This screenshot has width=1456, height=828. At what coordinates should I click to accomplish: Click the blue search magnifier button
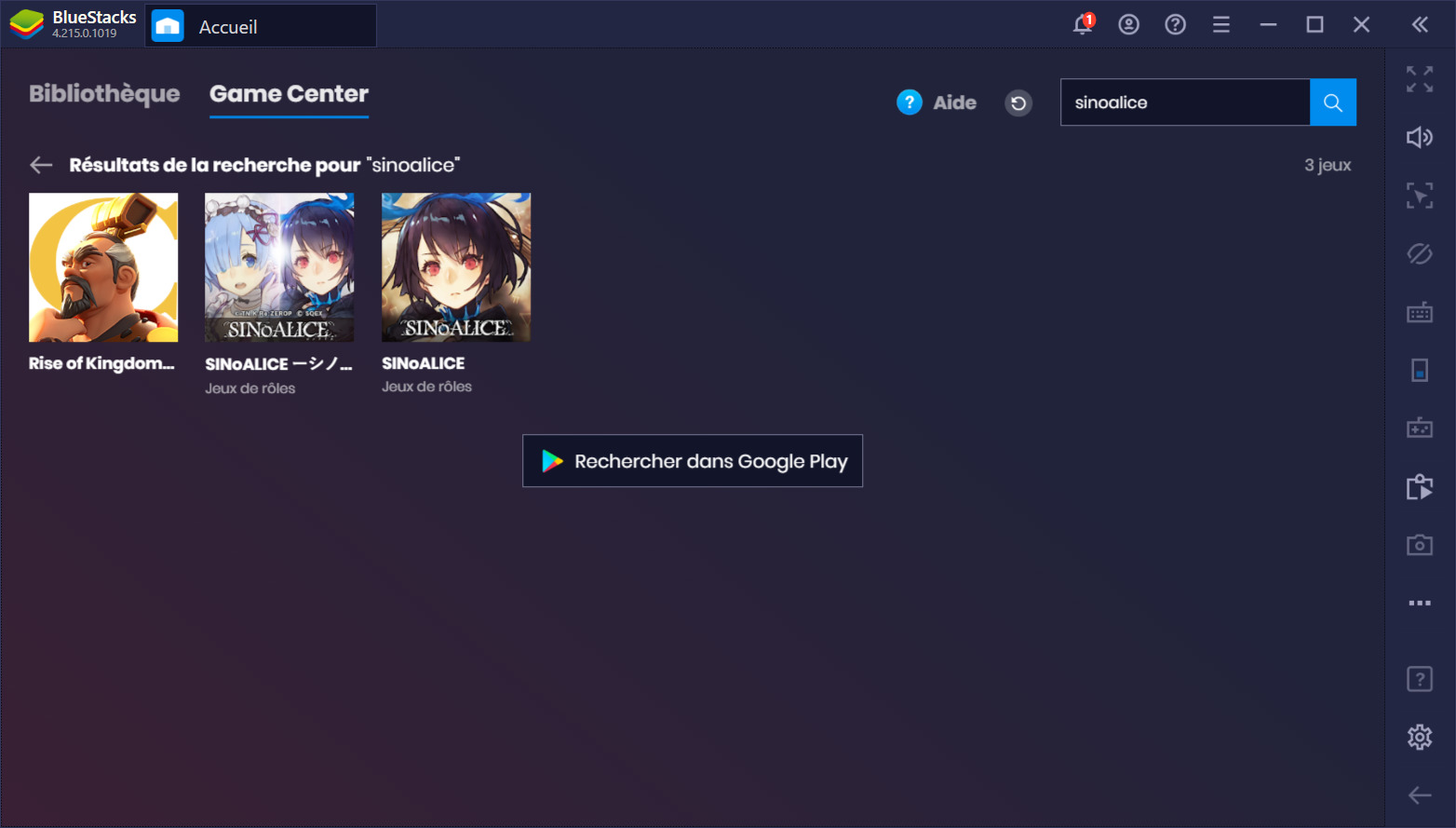click(x=1333, y=102)
